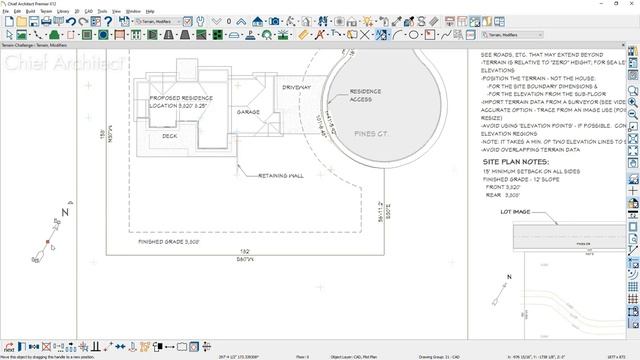Open the house view tool
This screenshot has width=640, height=360.
pos(258,21)
